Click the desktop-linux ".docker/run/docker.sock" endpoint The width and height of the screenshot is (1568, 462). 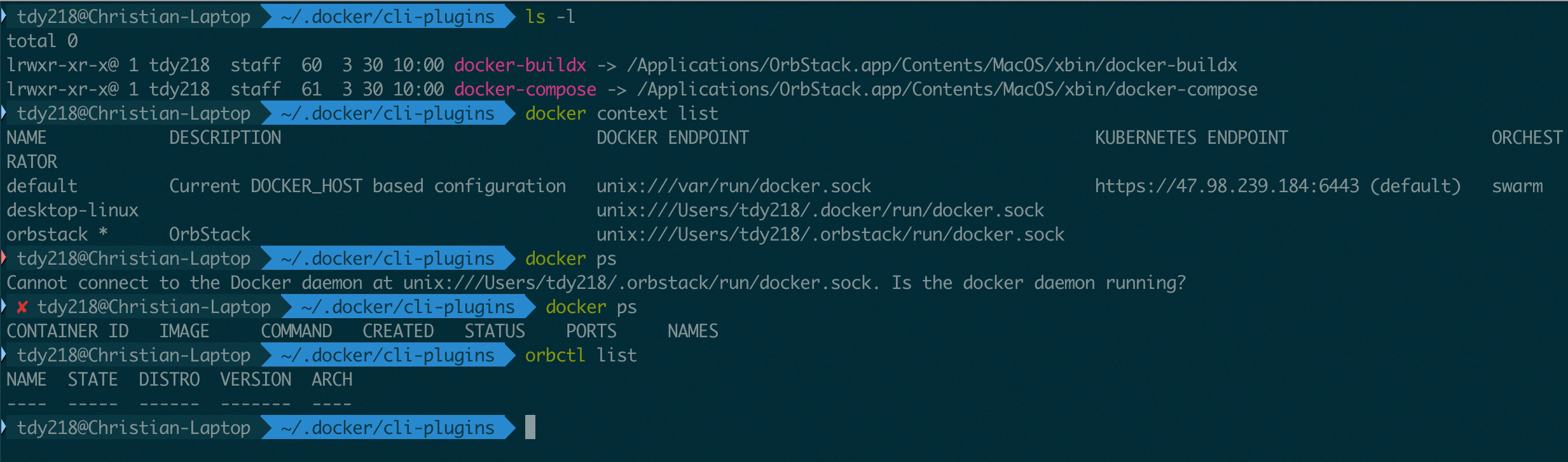tap(820, 210)
